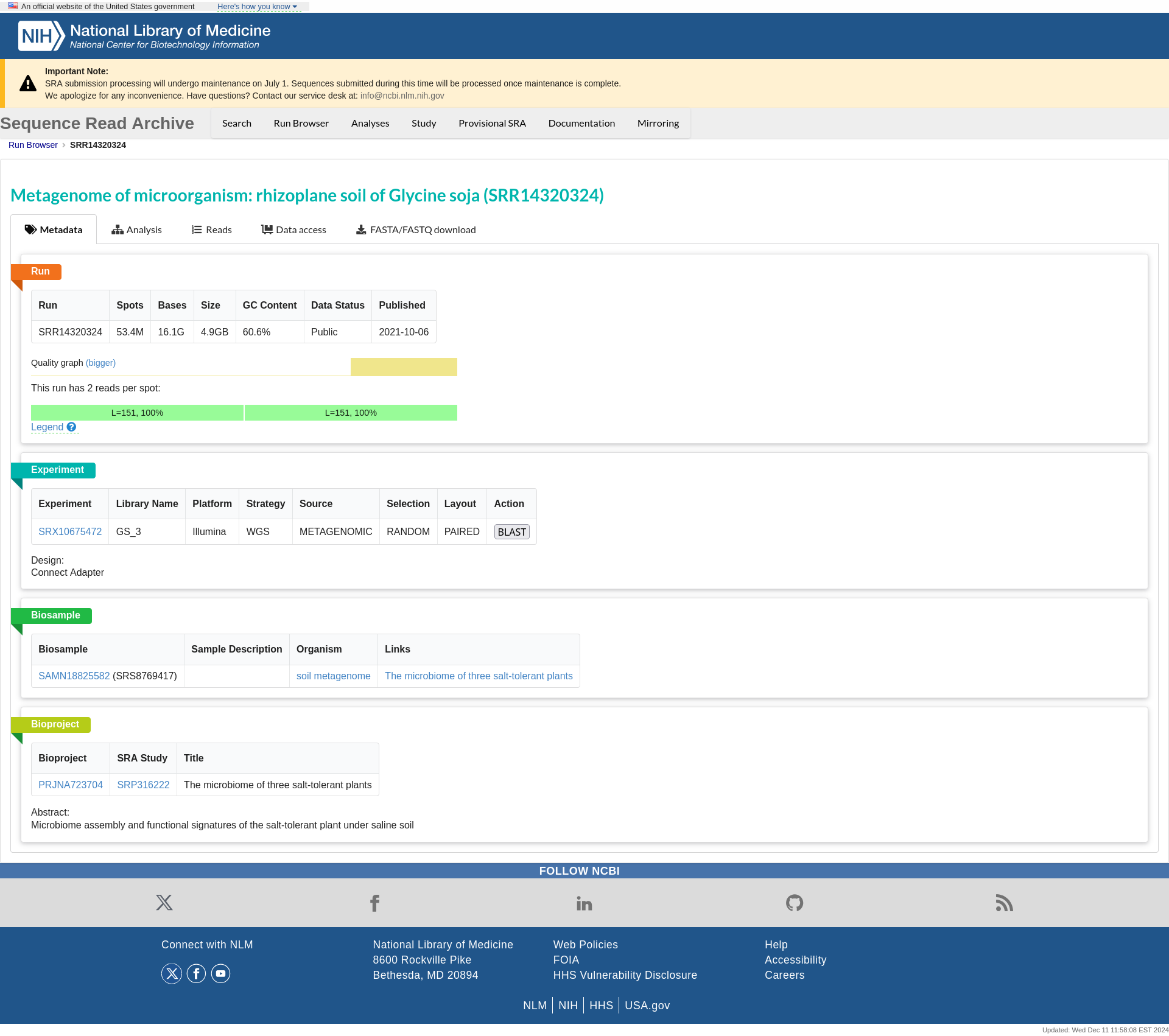Open bigger quality graph link
Screen dimensions: 1169x1036
(x=100, y=363)
